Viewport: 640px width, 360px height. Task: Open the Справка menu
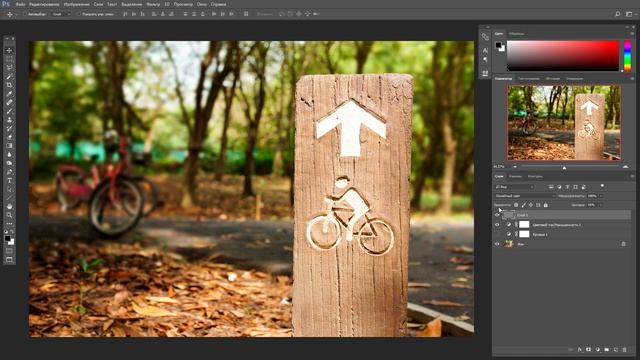[218, 4]
